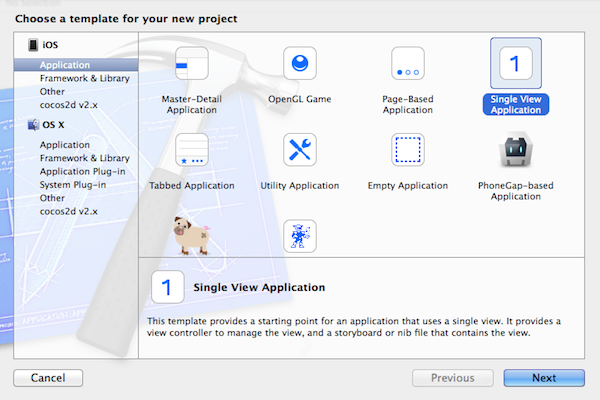600x400 pixels.
Task: Pick the Page-Based Application template icon
Action: pos(408,63)
